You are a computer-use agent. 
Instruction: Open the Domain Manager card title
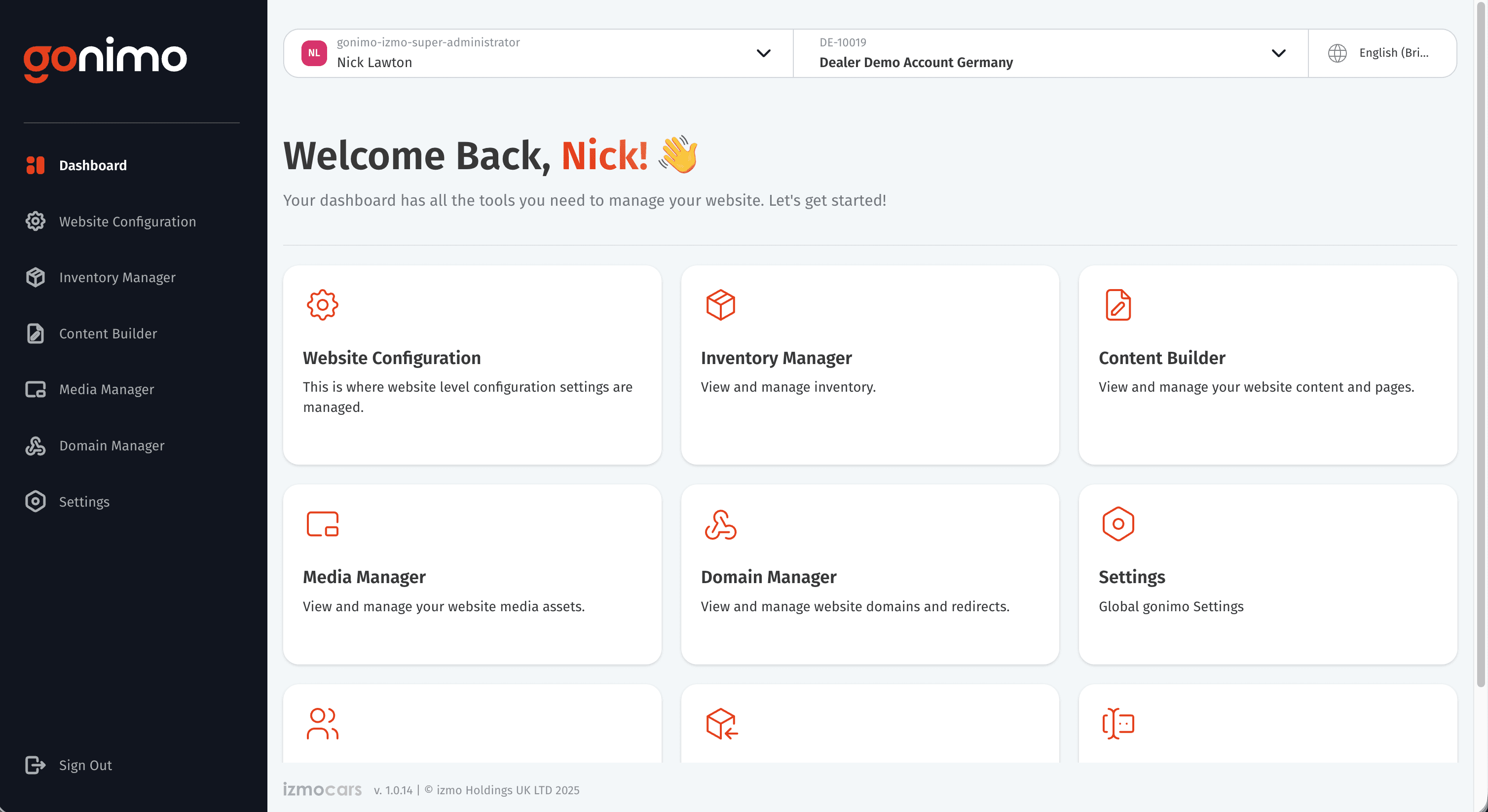click(768, 576)
